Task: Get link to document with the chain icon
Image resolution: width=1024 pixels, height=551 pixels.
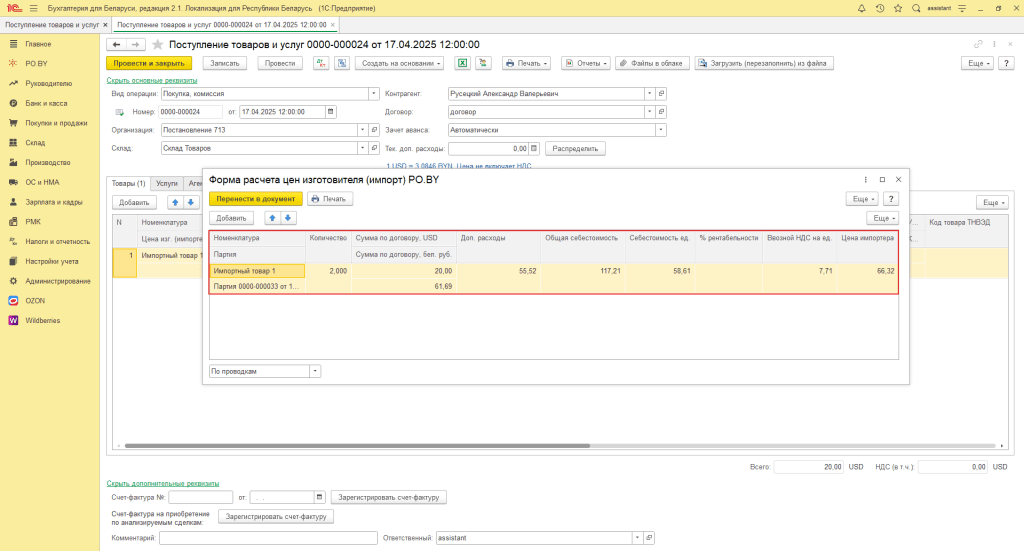Action: [x=978, y=44]
